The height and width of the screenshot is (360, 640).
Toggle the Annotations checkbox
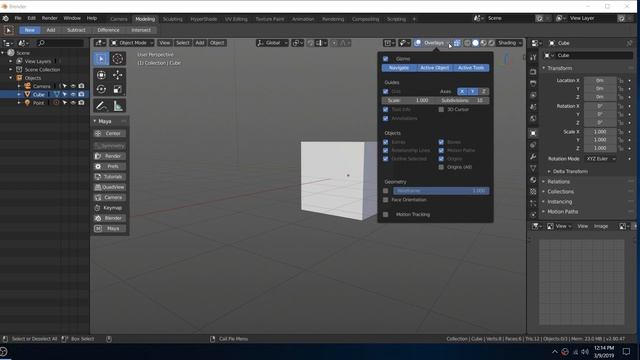(x=386, y=118)
